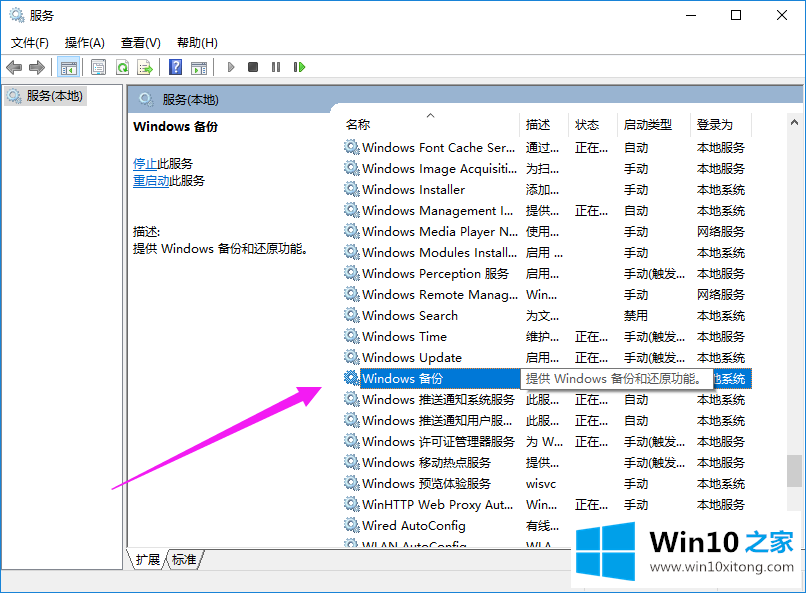The height and width of the screenshot is (593, 806).
Task: Select WinHTTP Web Proxy Aut... service
Action: (x=547, y=505)
